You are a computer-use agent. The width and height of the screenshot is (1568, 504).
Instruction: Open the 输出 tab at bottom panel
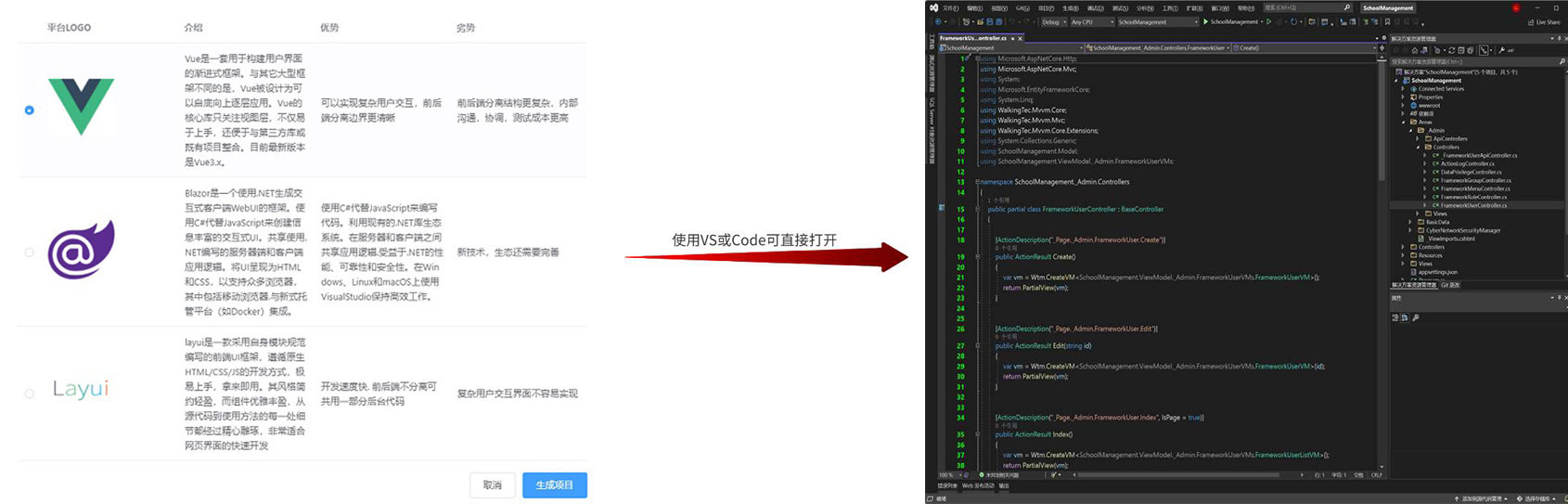[1004, 485]
